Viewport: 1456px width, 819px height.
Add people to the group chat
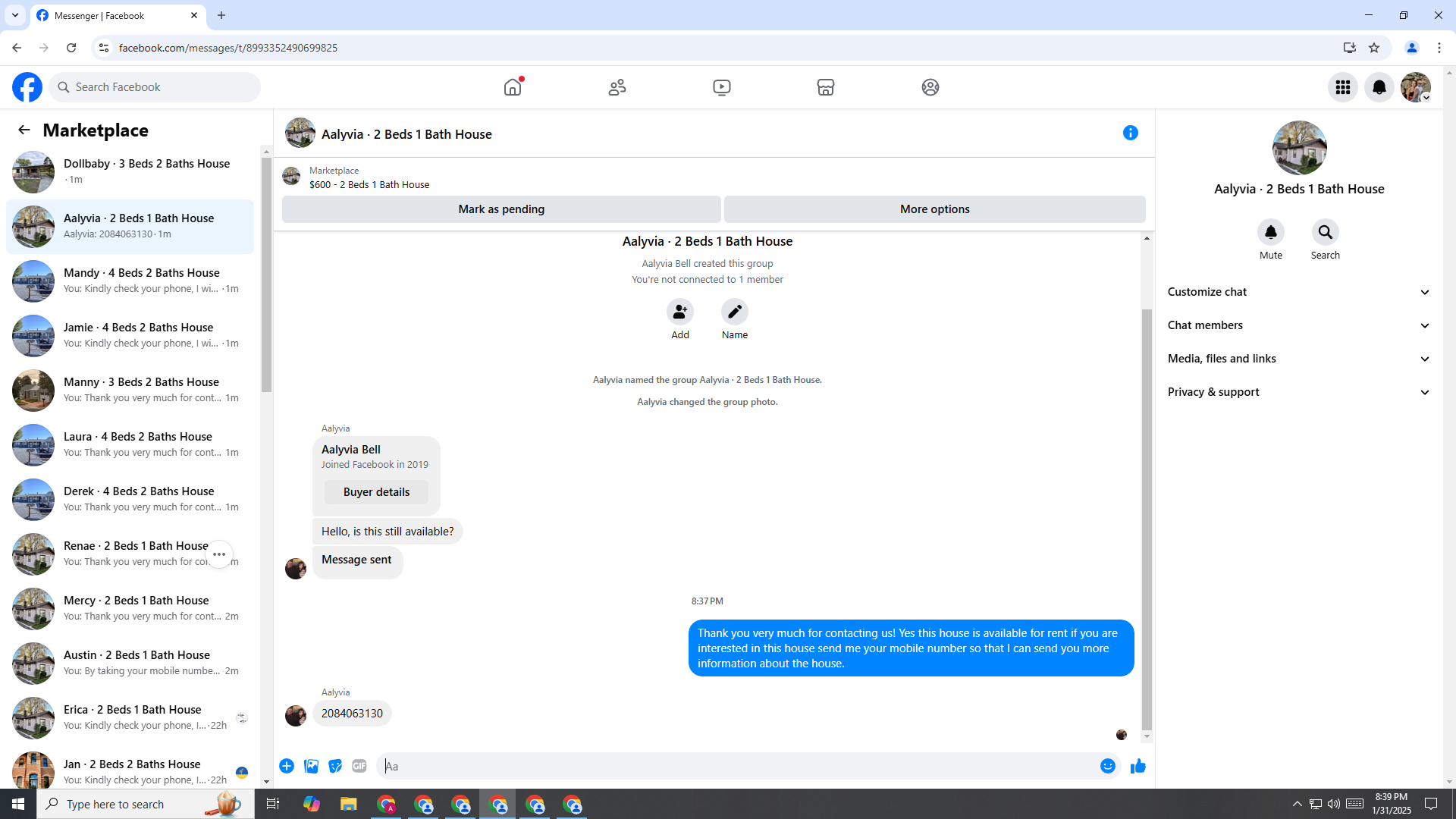tap(680, 312)
